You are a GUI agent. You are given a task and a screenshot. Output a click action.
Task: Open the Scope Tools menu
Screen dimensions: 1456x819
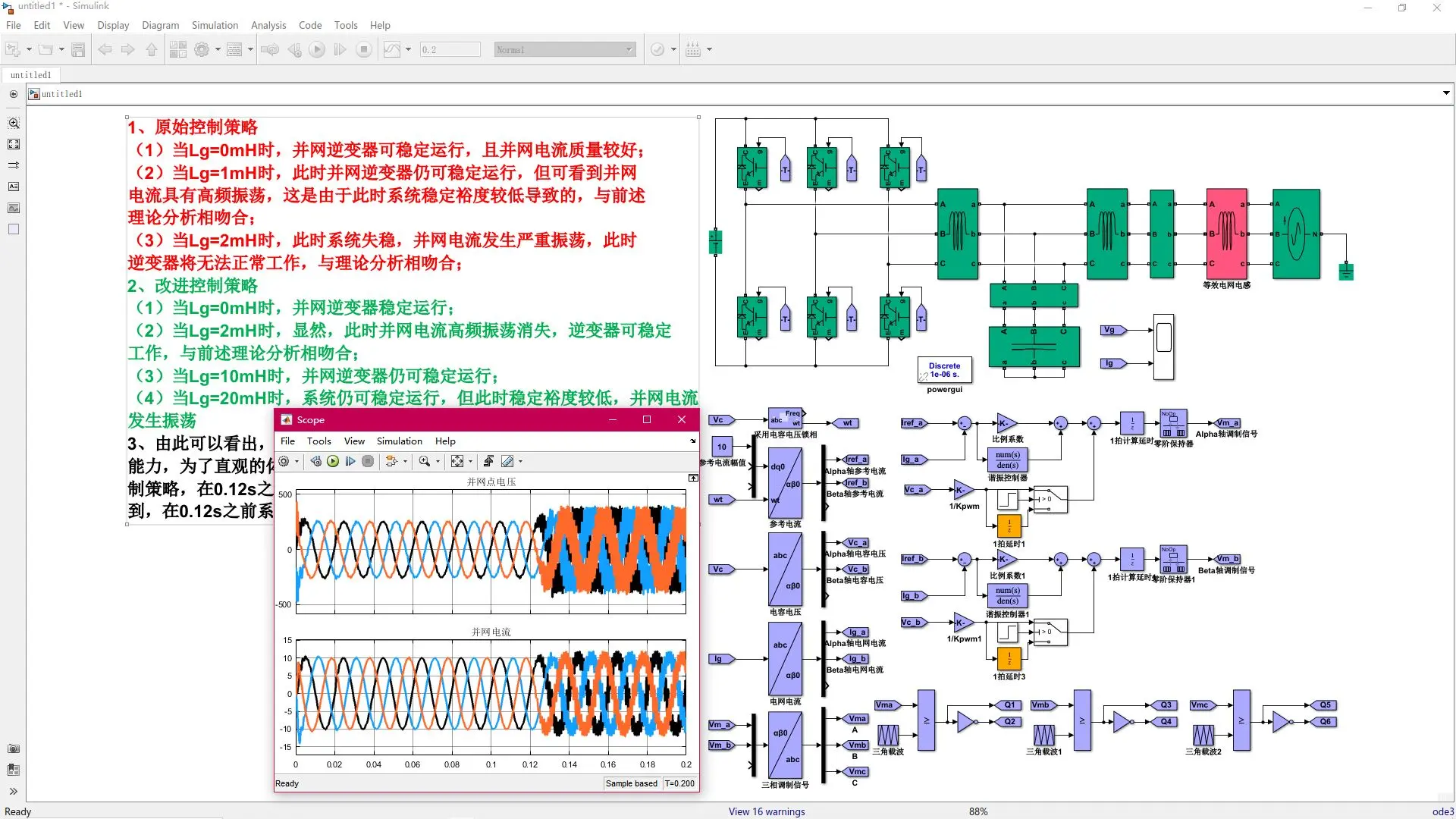[x=319, y=441]
